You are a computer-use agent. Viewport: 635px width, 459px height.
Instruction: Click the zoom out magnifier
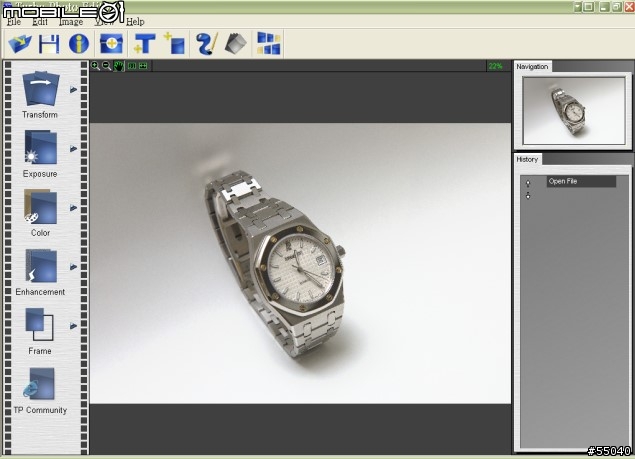point(107,66)
